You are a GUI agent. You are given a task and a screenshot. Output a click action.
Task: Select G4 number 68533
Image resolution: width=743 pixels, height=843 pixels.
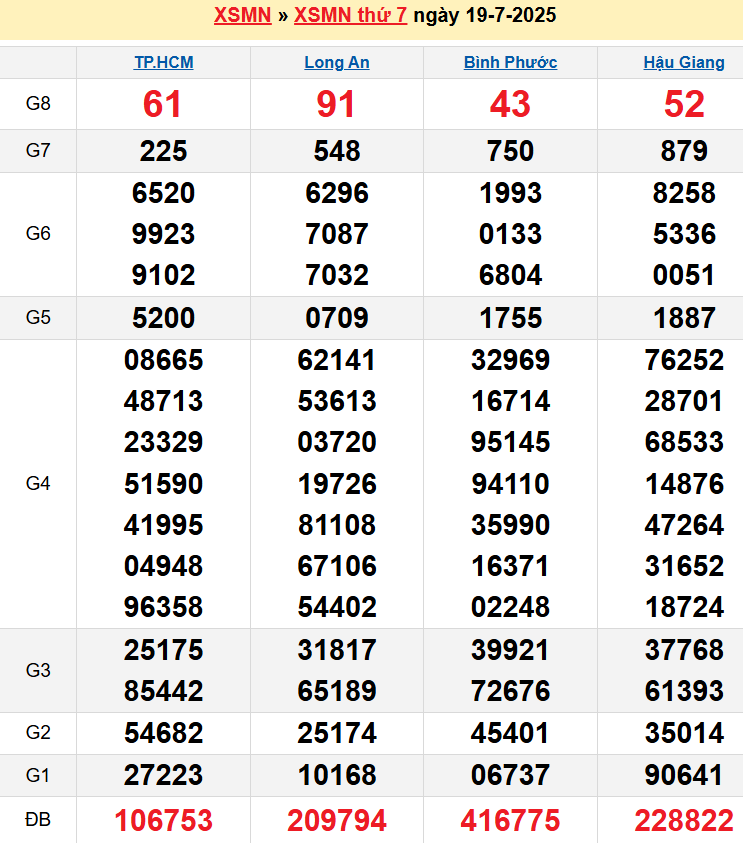684,442
